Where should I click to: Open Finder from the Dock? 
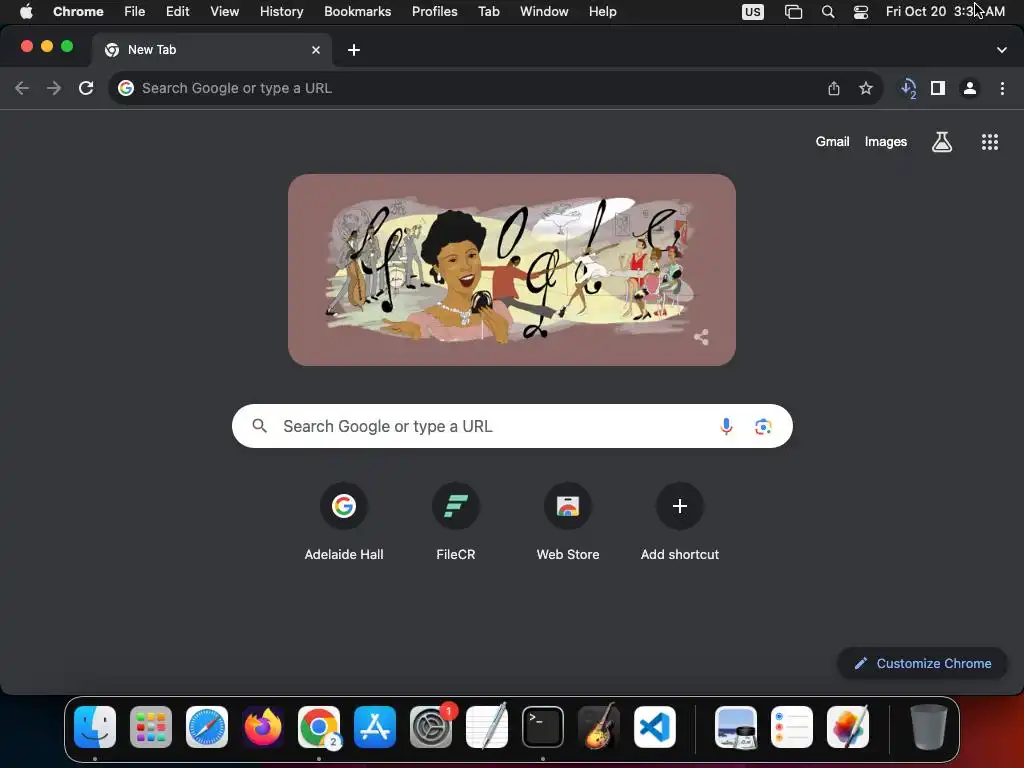click(x=95, y=727)
